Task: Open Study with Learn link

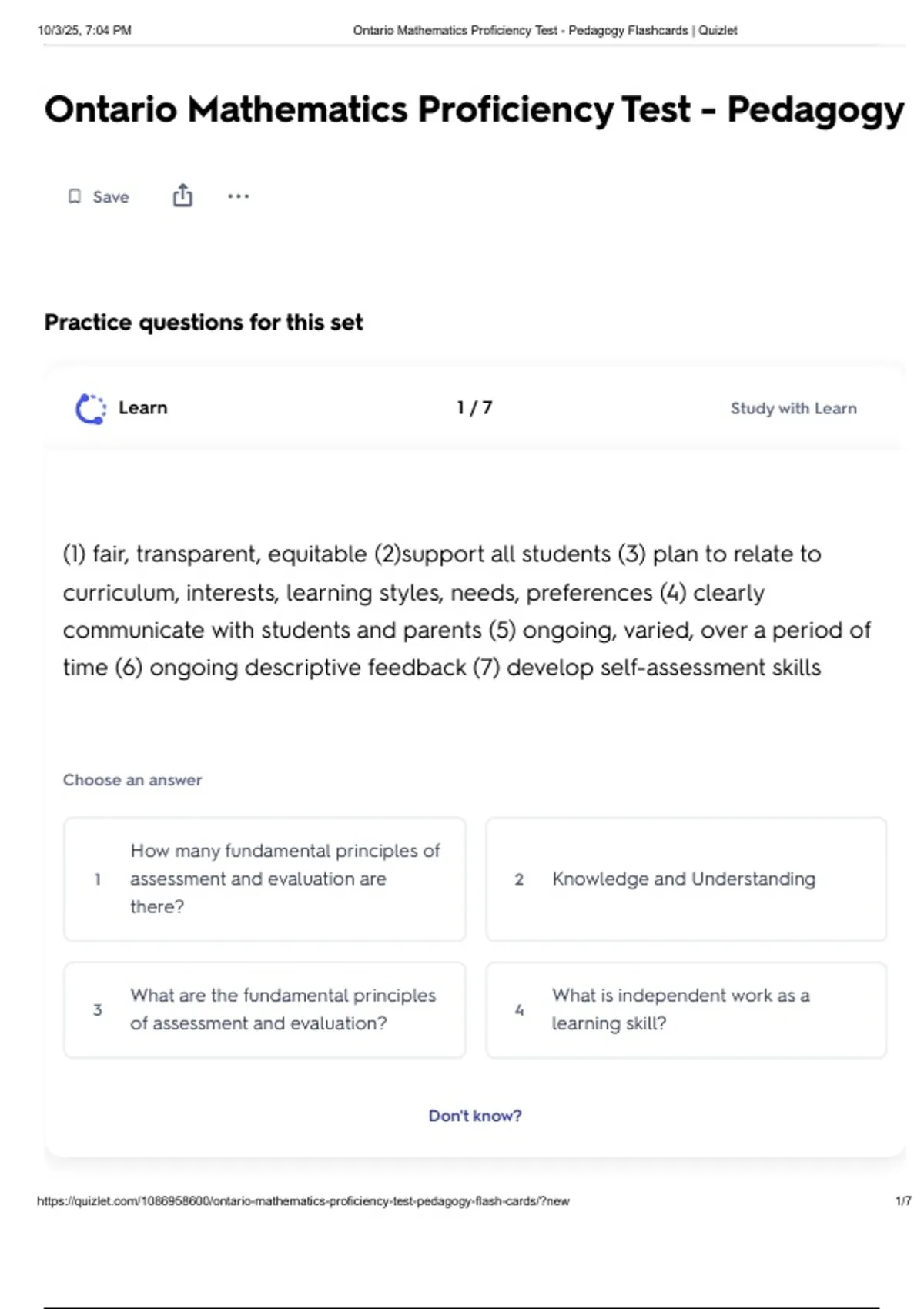Action: tap(793, 409)
